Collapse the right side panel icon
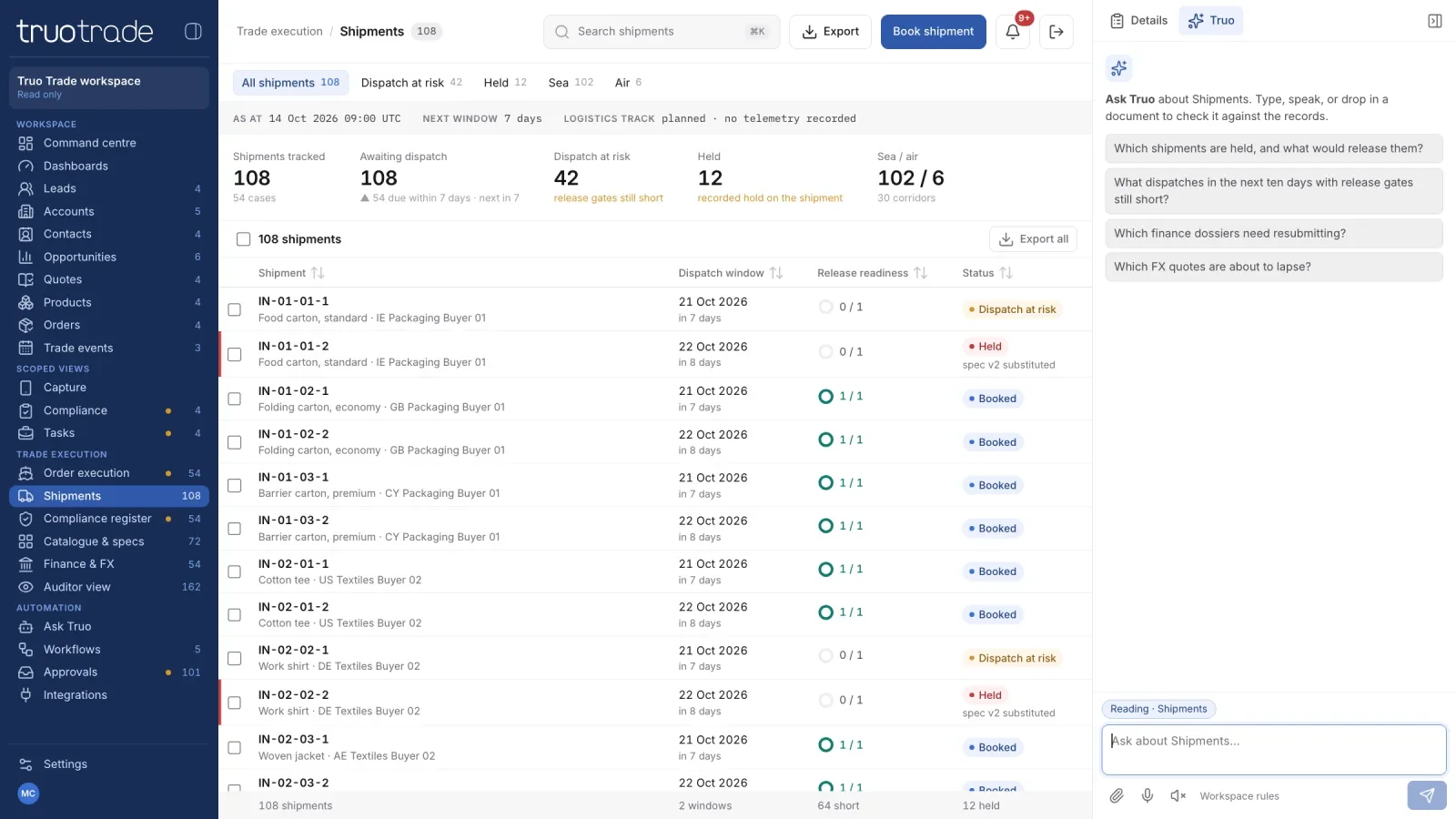This screenshot has height=819, width=1456. point(1435,21)
